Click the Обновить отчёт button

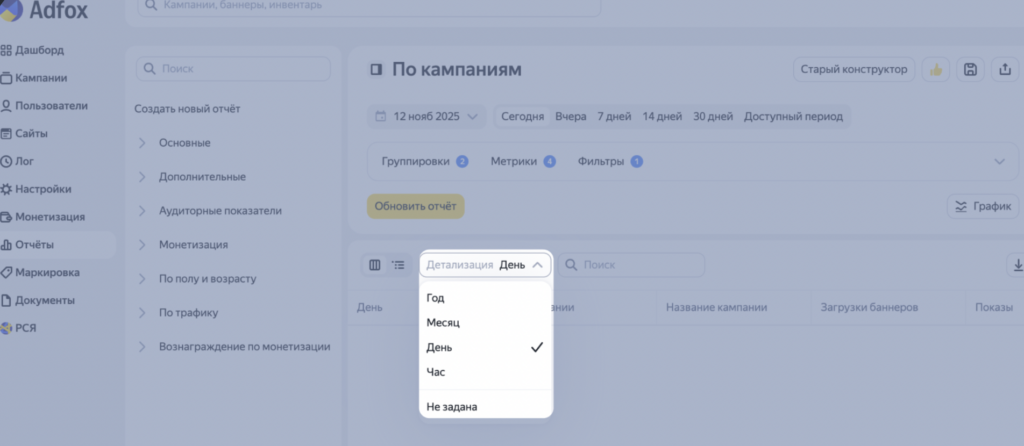(x=415, y=206)
